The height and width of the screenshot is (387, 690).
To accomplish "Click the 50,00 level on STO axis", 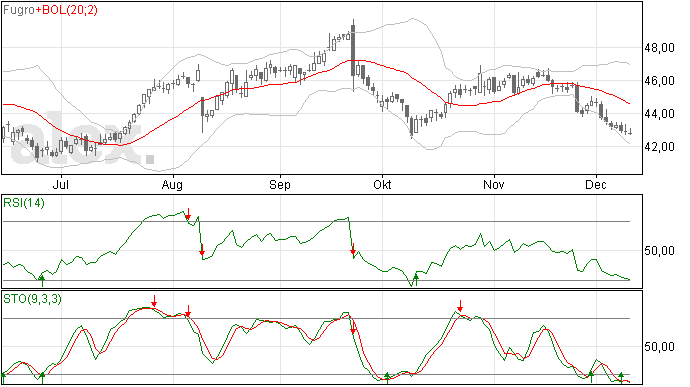I will 659,346.
